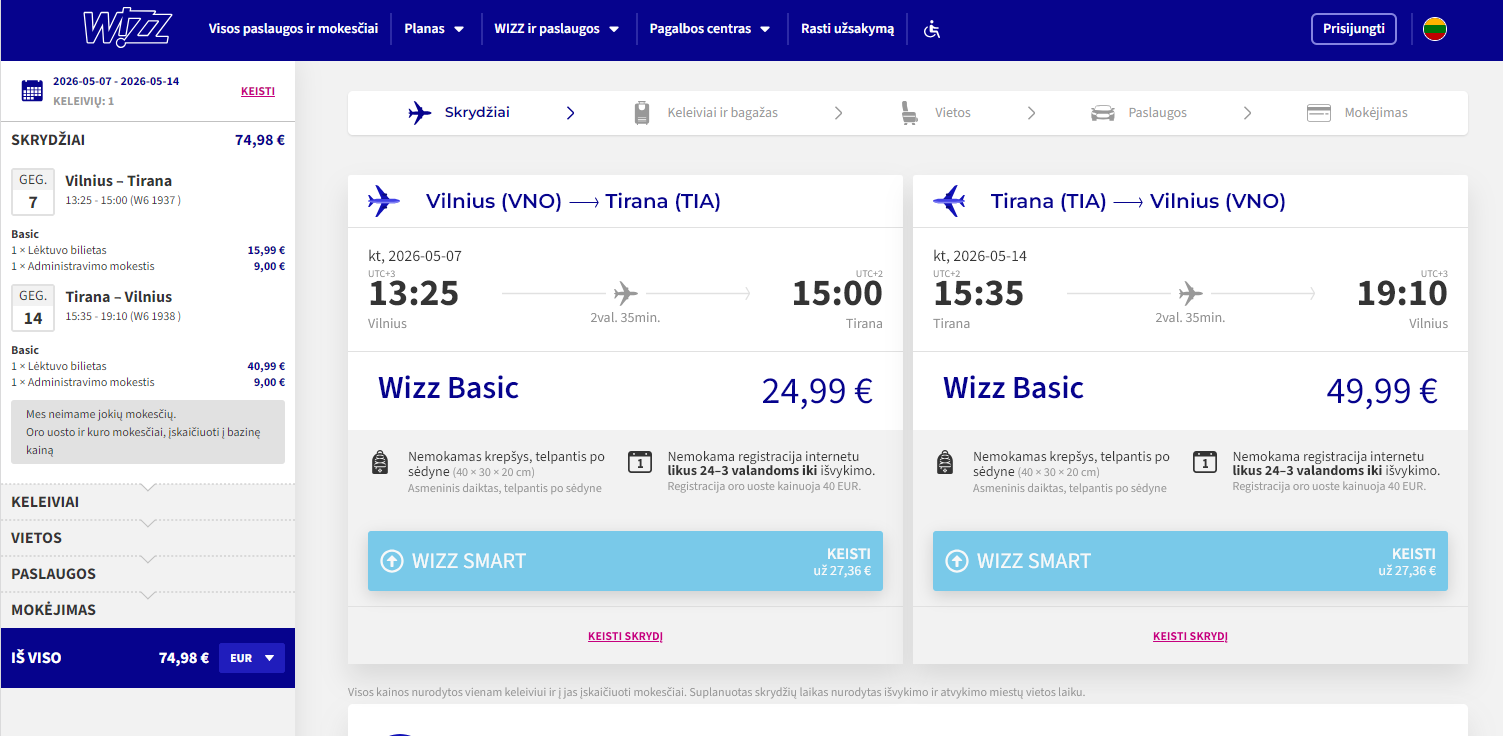Click the wheelchair accessibility icon in the navbar
1503x736 pixels.
pos(930,29)
